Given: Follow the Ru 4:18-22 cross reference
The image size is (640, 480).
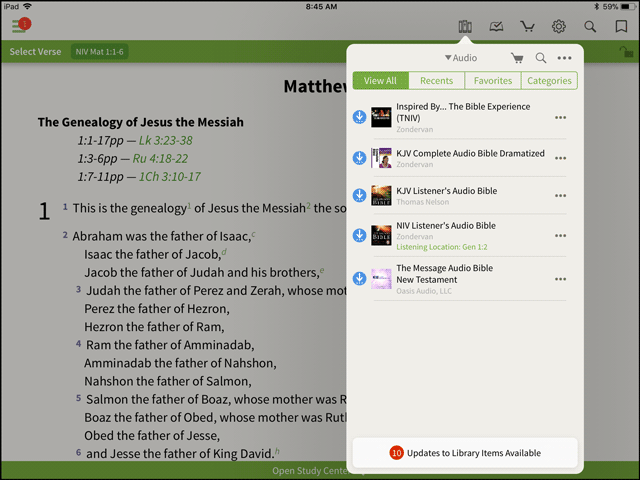Looking at the screenshot, I should [x=160, y=158].
